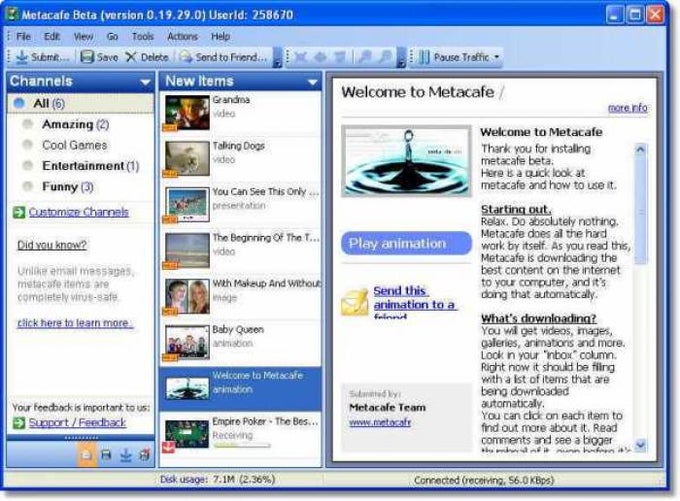Click Empire Poker receiving progress bar
The height and width of the screenshot is (501, 680).
click(242, 445)
